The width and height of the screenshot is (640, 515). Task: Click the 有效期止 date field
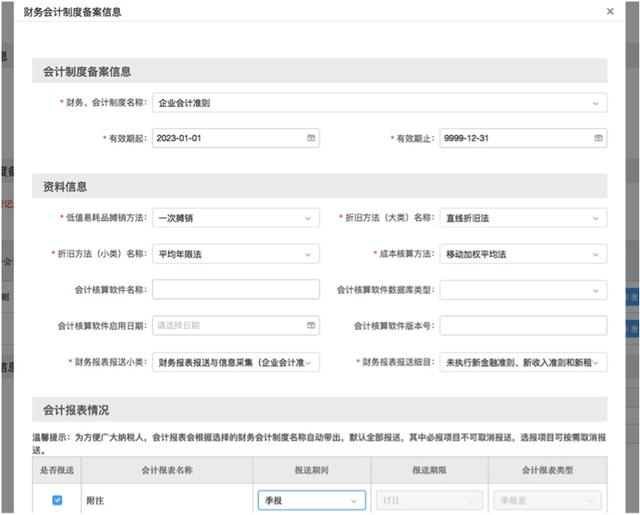[523, 138]
